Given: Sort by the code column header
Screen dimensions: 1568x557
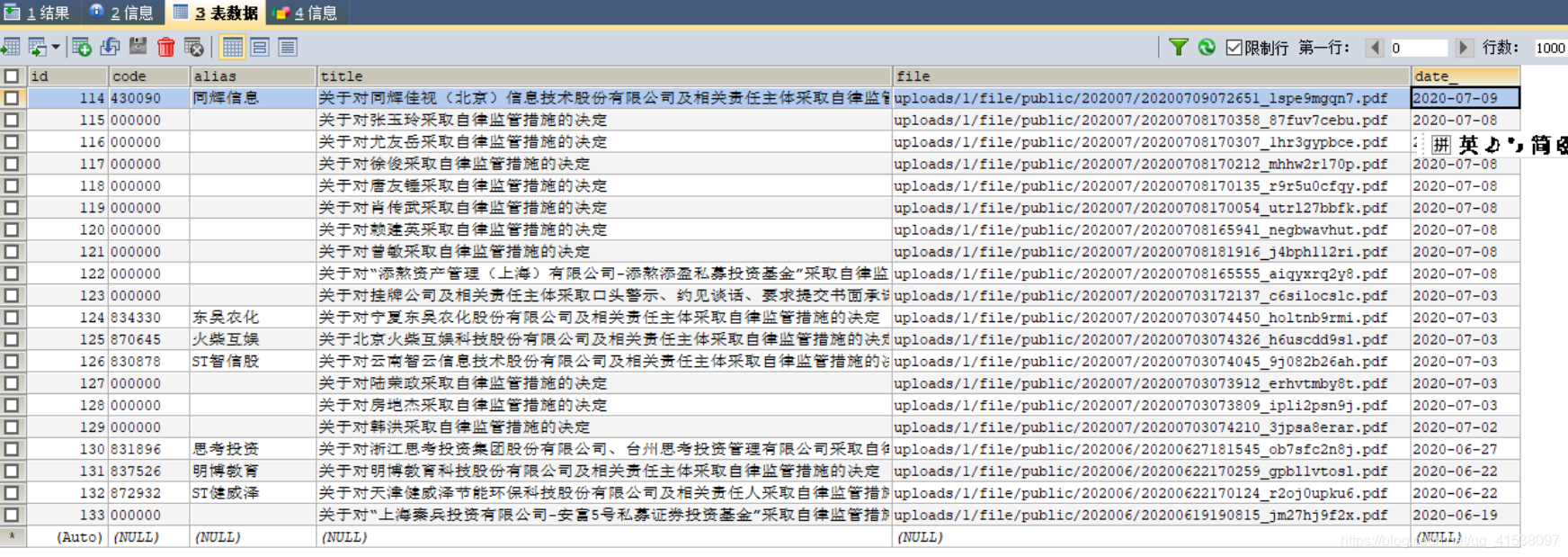Looking at the screenshot, I should [149, 76].
